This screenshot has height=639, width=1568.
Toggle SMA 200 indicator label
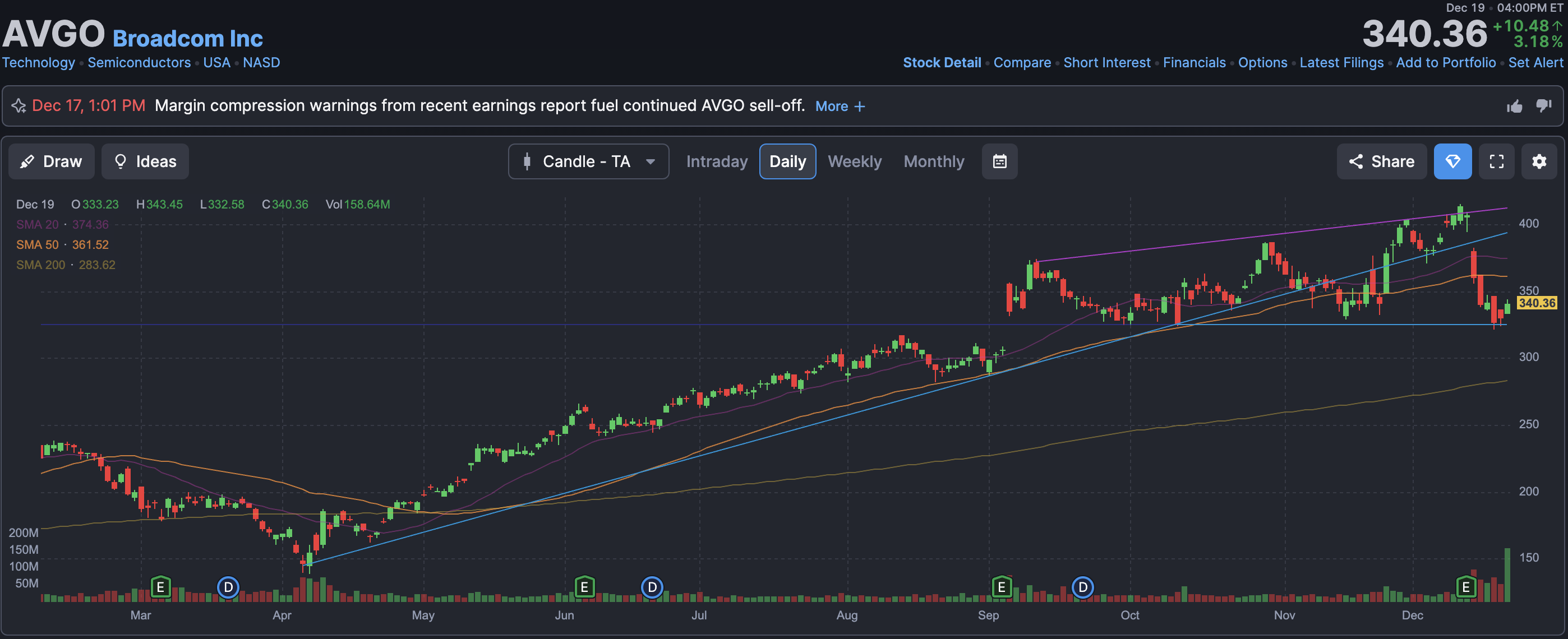point(40,265)
